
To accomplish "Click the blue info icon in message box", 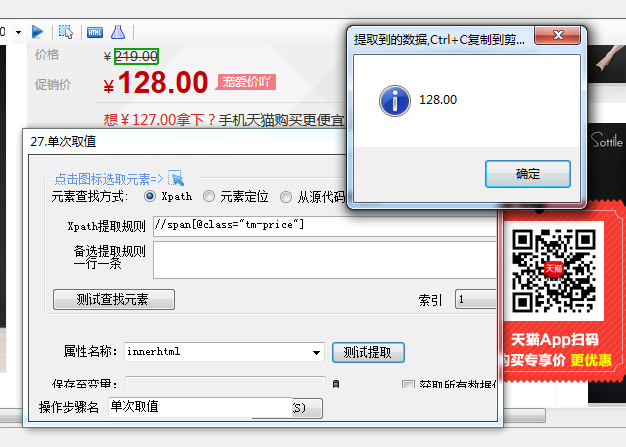I will pyautogui.click(x=394, y=101).
